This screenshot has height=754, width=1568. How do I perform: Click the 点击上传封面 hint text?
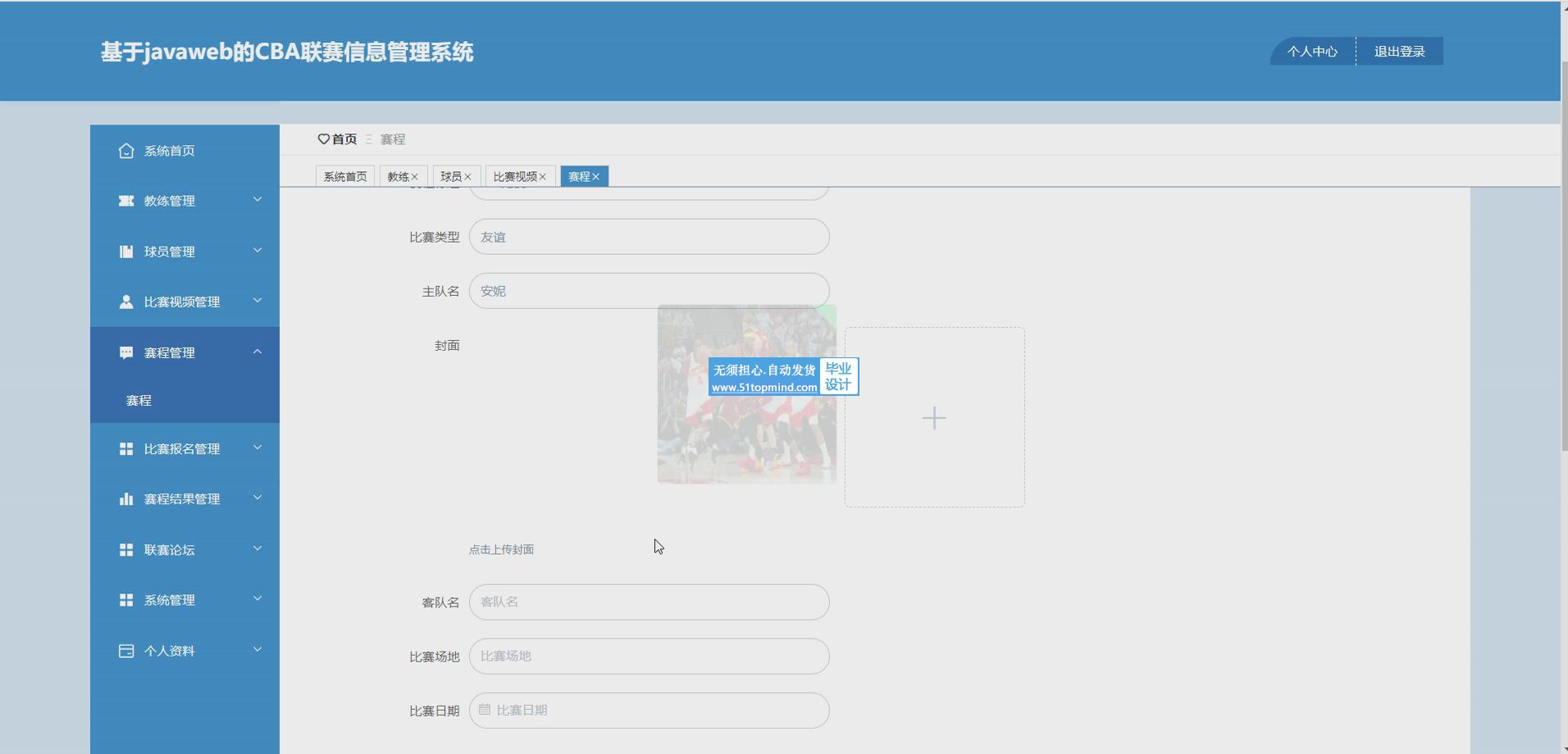point(501,550)
